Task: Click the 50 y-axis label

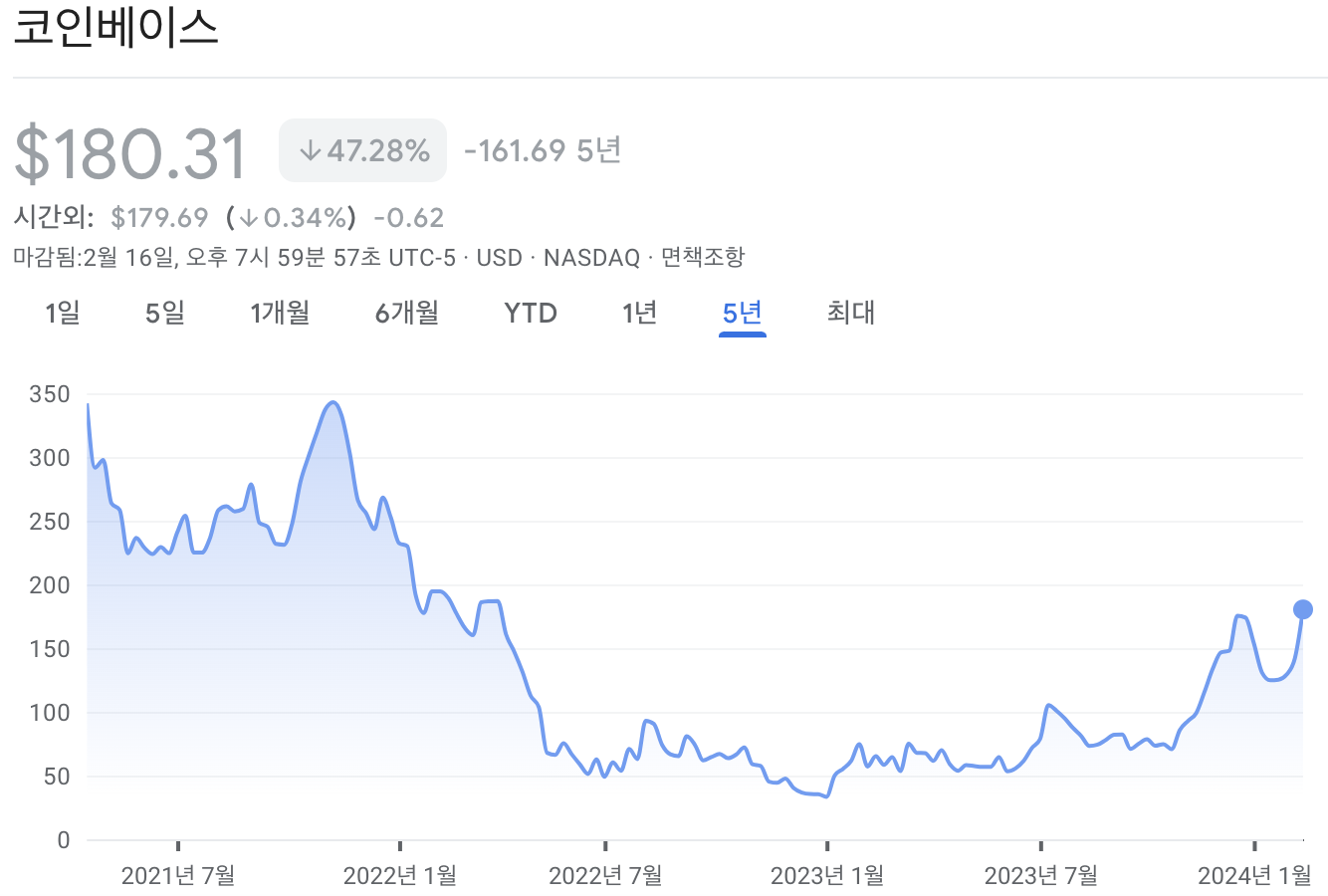Action: click(57, 777)
